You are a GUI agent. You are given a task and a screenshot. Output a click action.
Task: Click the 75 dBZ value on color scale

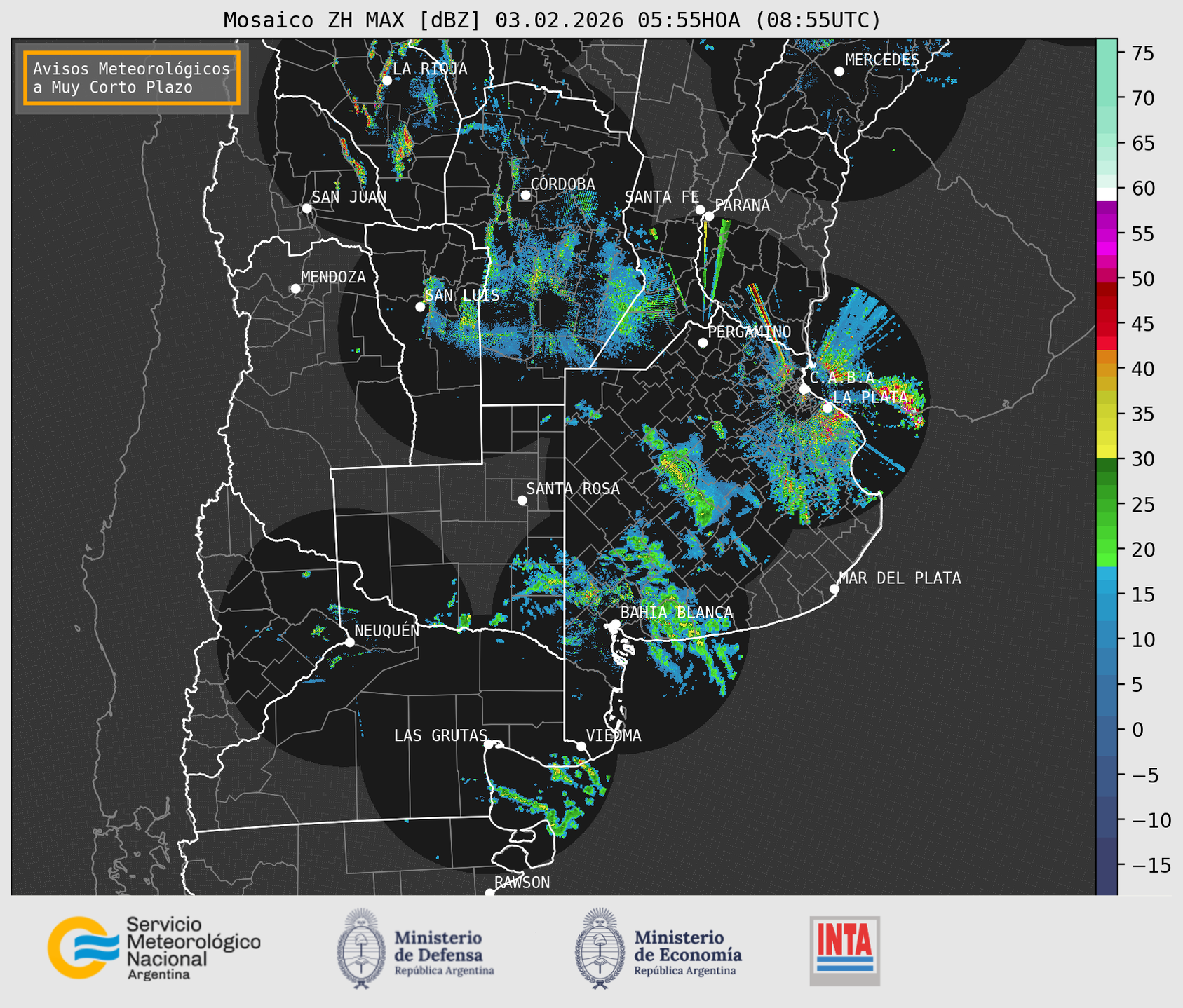[x=1142, y=53]
